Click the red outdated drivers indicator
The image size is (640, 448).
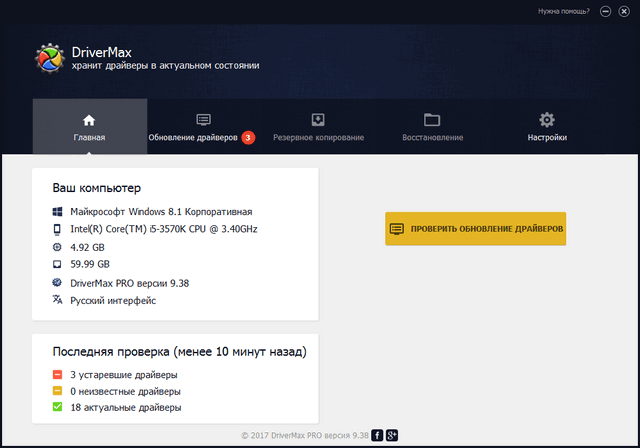tap(57, 375)
